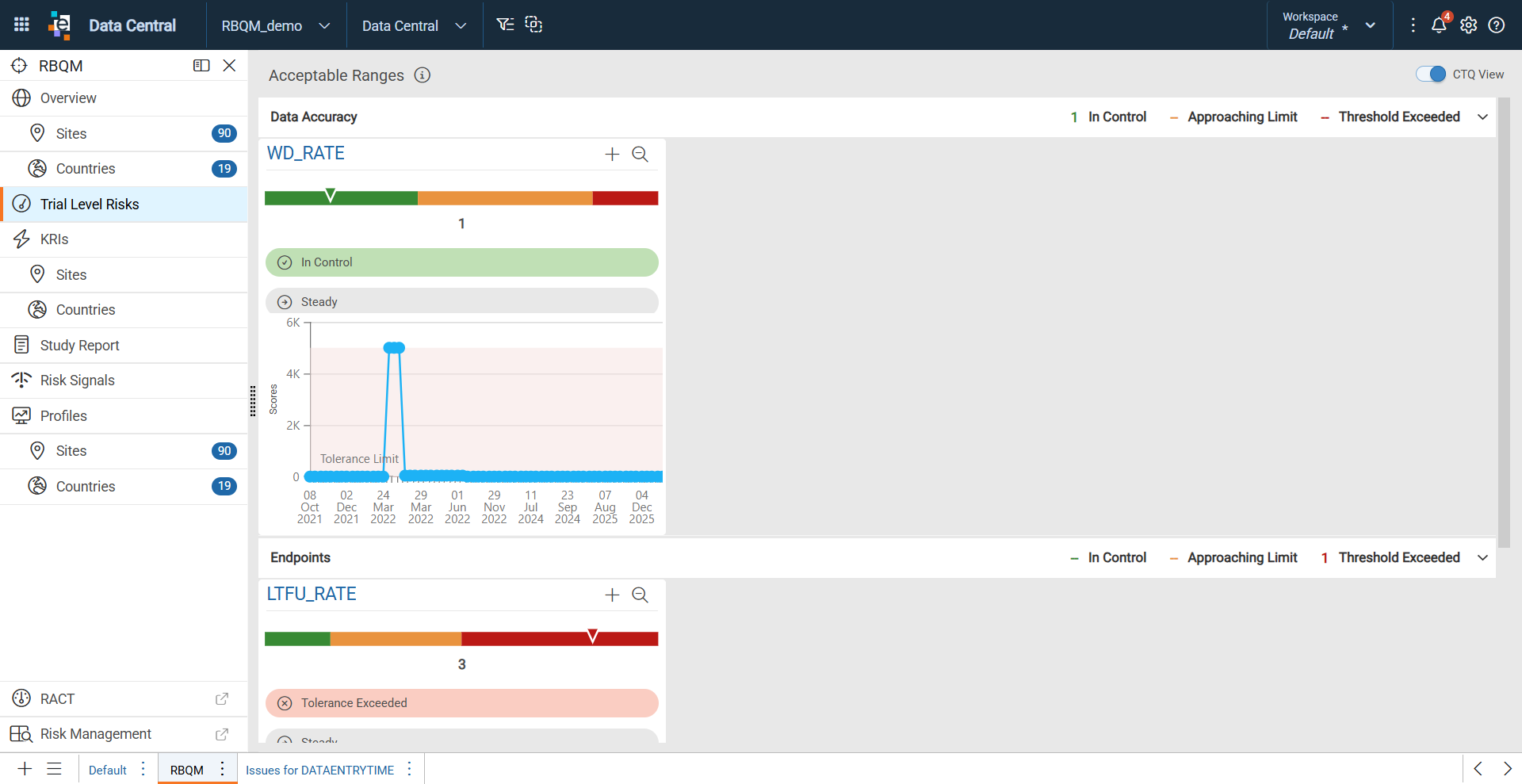Open RACT external link icon
Viewport: 1522px width, 784px height.
[x=222, y=698]
